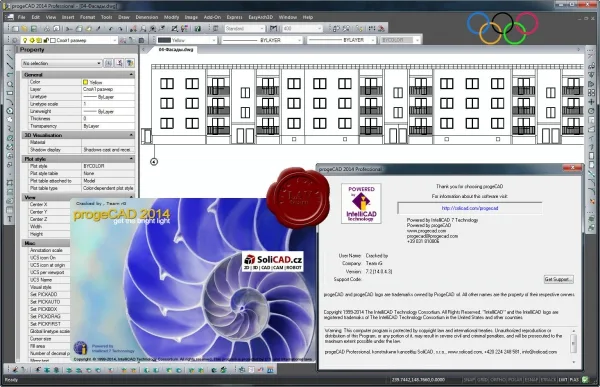The image size is (600, 387).
Task: Toggle POLAR in the status bar
Action: (515, 380)
